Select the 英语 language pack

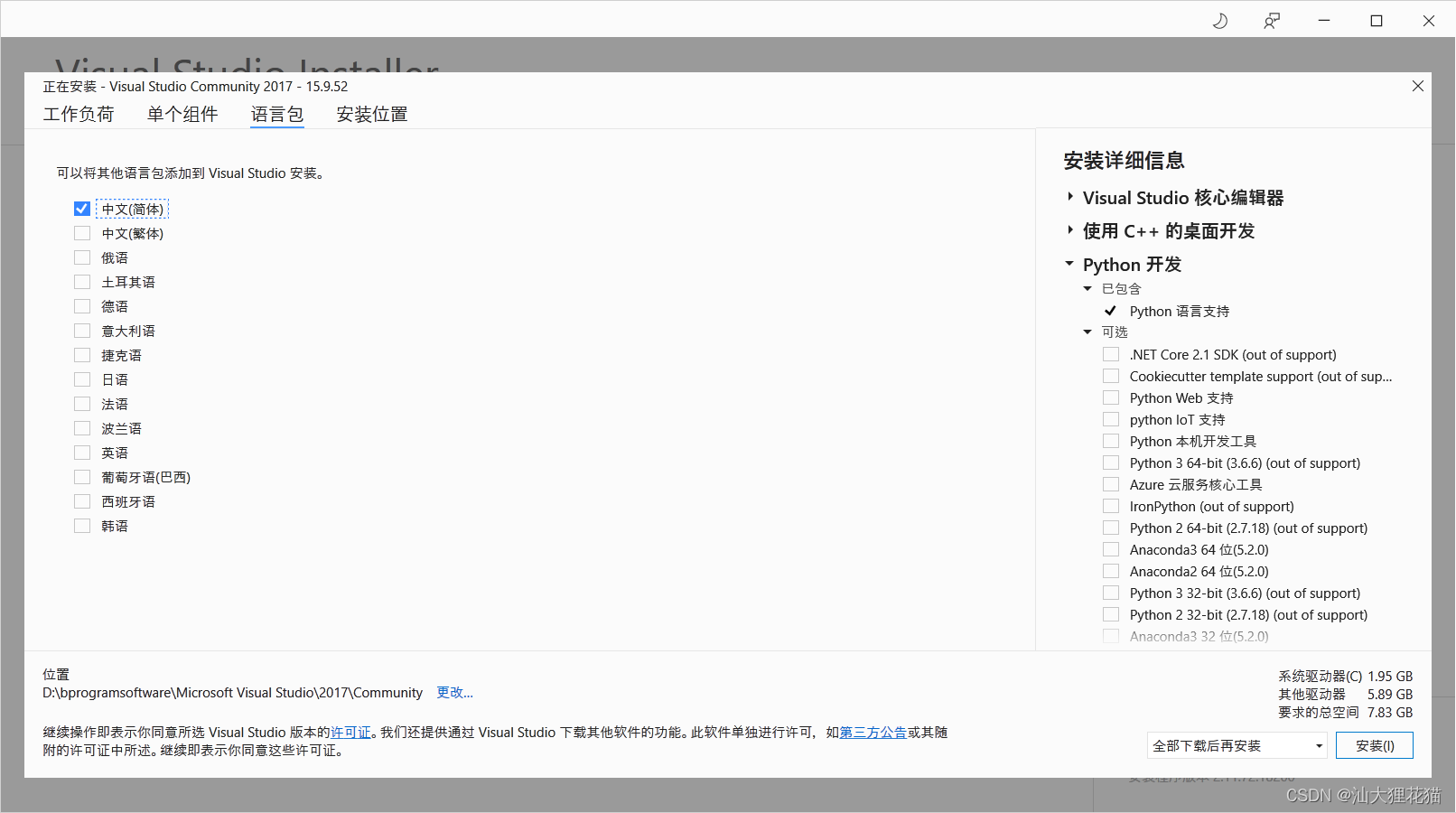click(x=82, y=452)
